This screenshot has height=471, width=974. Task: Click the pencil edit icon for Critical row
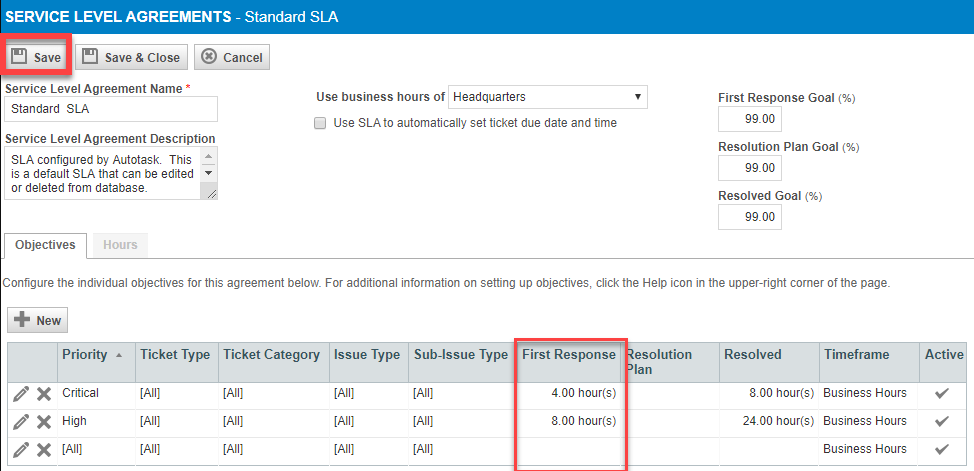point(21,394)
